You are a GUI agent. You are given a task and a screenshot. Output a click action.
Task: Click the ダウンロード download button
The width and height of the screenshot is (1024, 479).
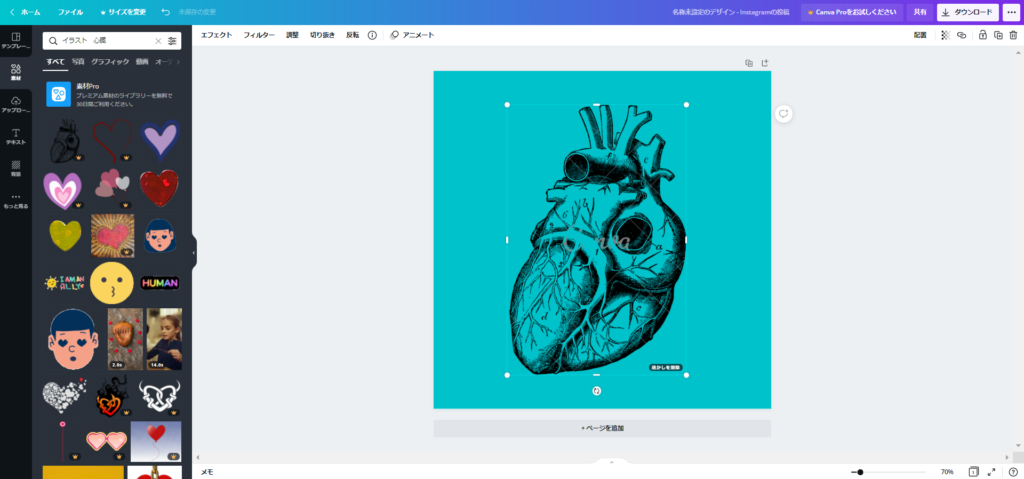[x=968, y=12]
